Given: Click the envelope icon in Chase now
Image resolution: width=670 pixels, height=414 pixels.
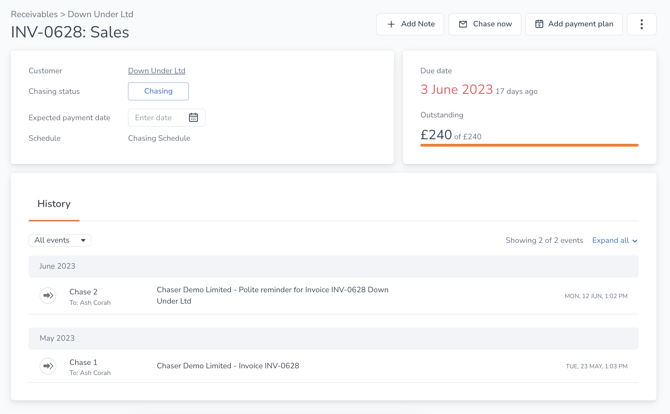Looking at the screenshot, I should 463,24.
